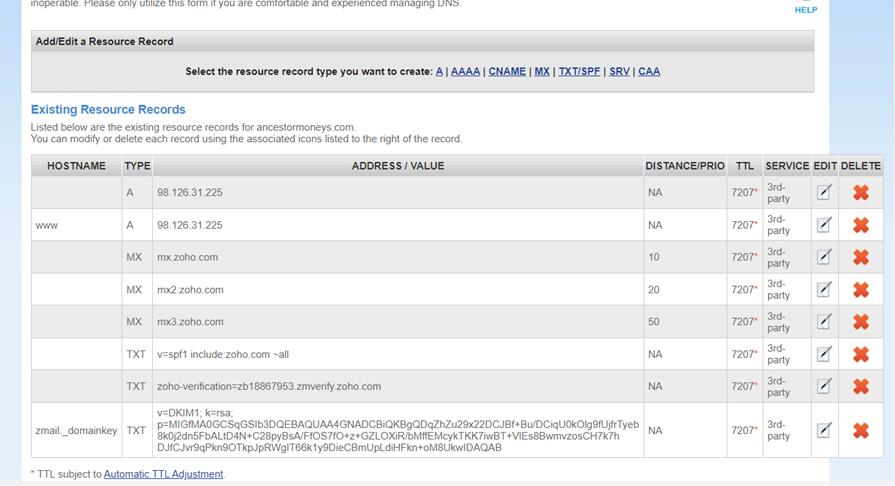Open TXT/SPF record creation link
Viewport: 895px width, 486px height.
(580, 72)
